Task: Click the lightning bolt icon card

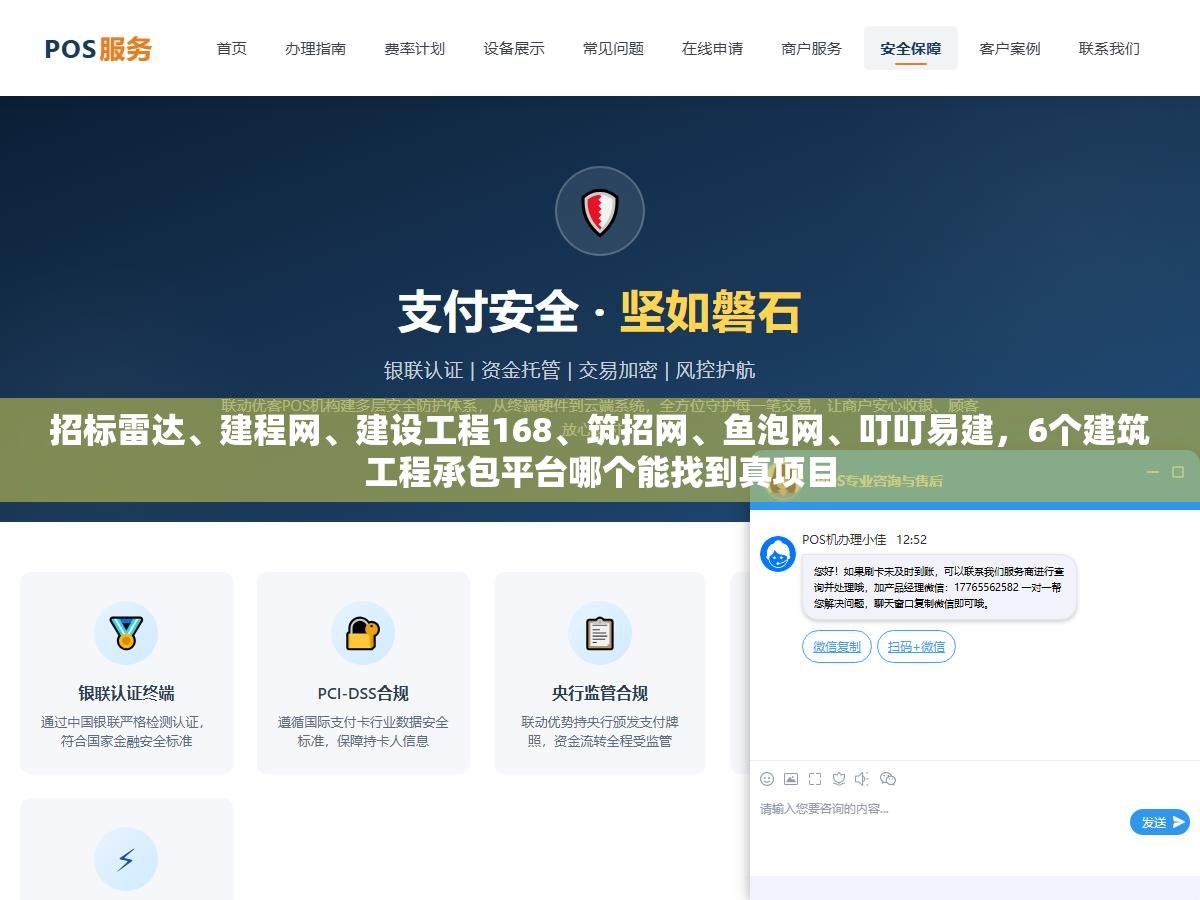Action: pyautogui.click(x=126, y=859)
